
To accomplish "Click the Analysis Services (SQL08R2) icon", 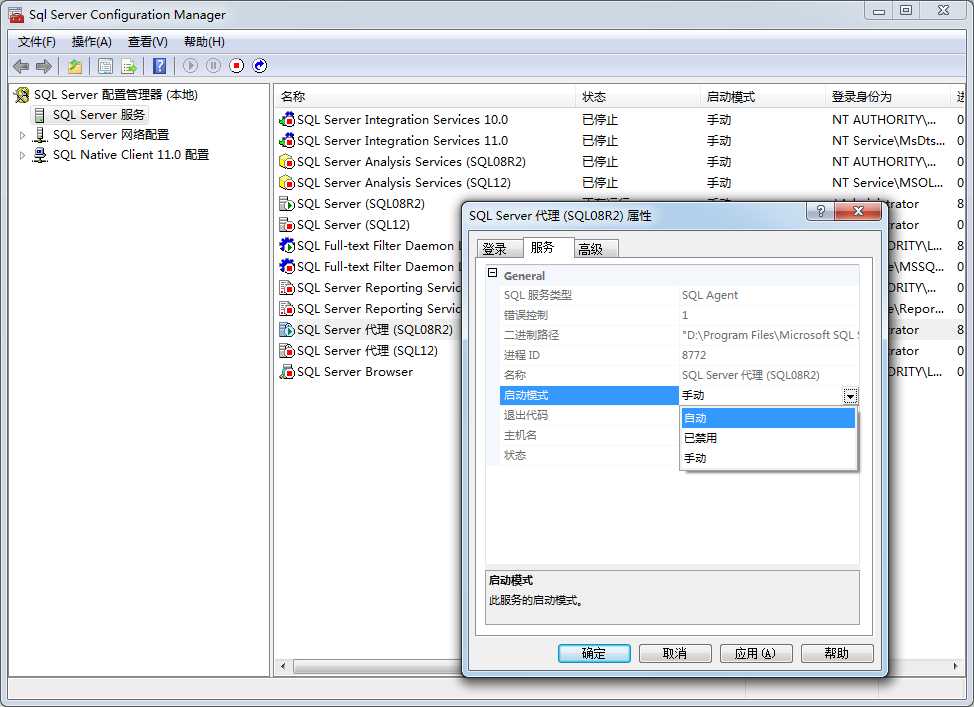I will tap(286, 162).
